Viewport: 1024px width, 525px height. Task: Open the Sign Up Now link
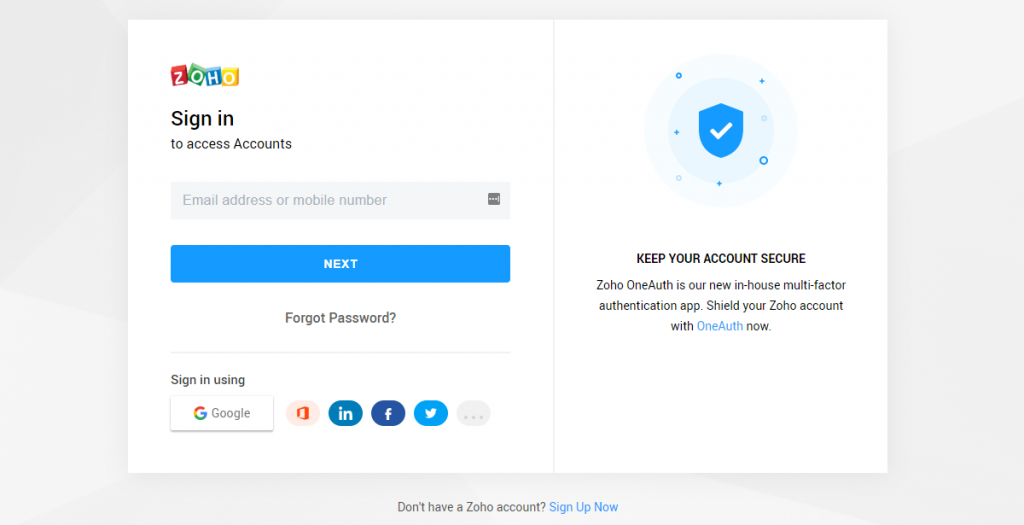coord(583,507)
